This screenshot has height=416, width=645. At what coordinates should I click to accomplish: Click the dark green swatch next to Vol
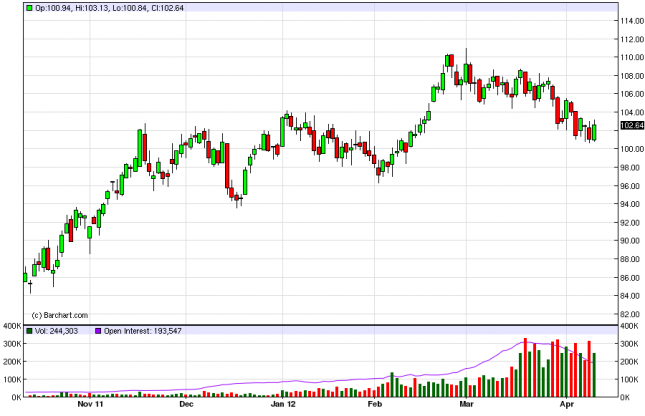pos(29,331)
